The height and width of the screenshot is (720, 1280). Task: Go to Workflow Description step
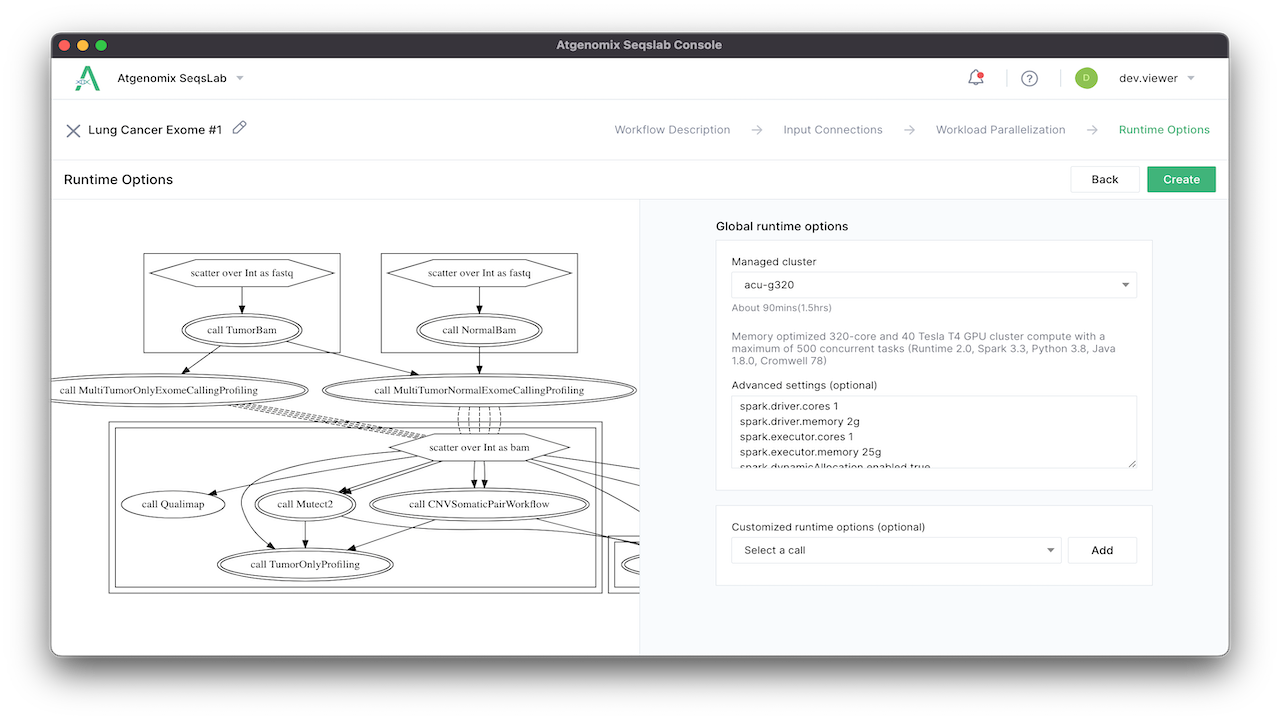point(672,130)
